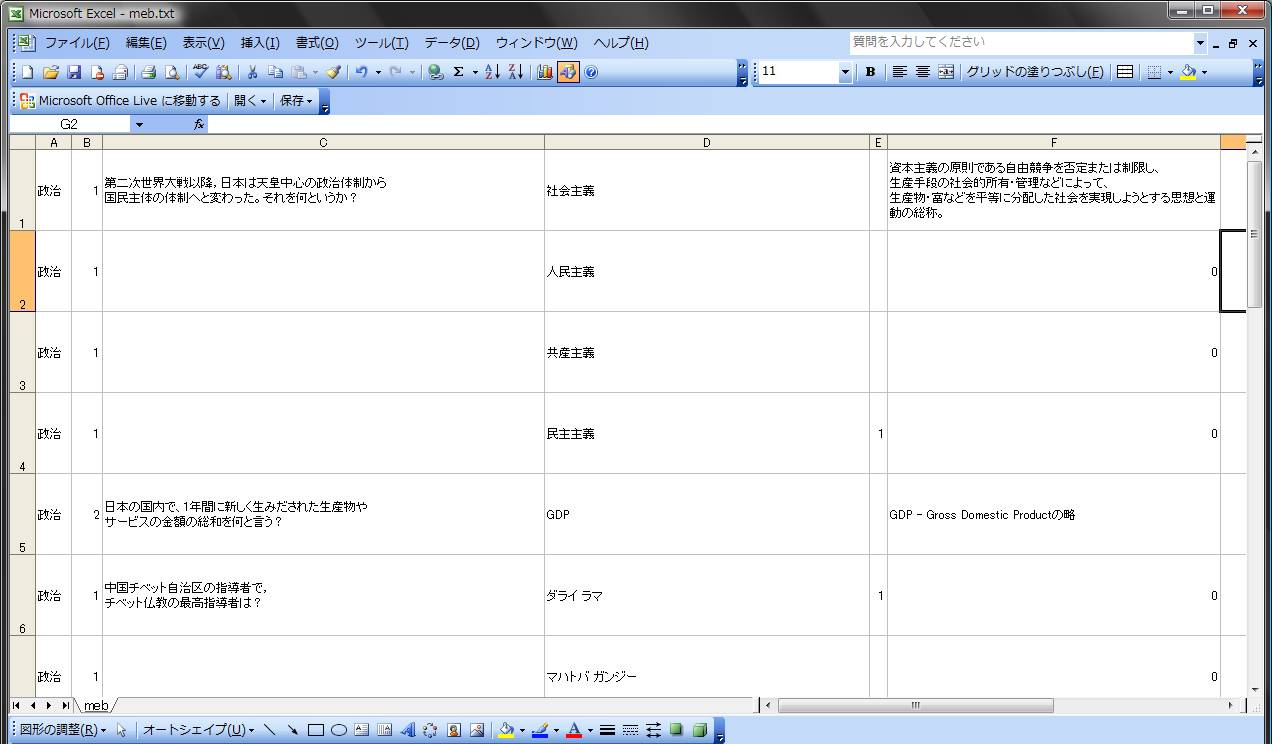Click the Save floppy disk icon
Viewport: 1272px width, 744px height.
coord(74,72)
